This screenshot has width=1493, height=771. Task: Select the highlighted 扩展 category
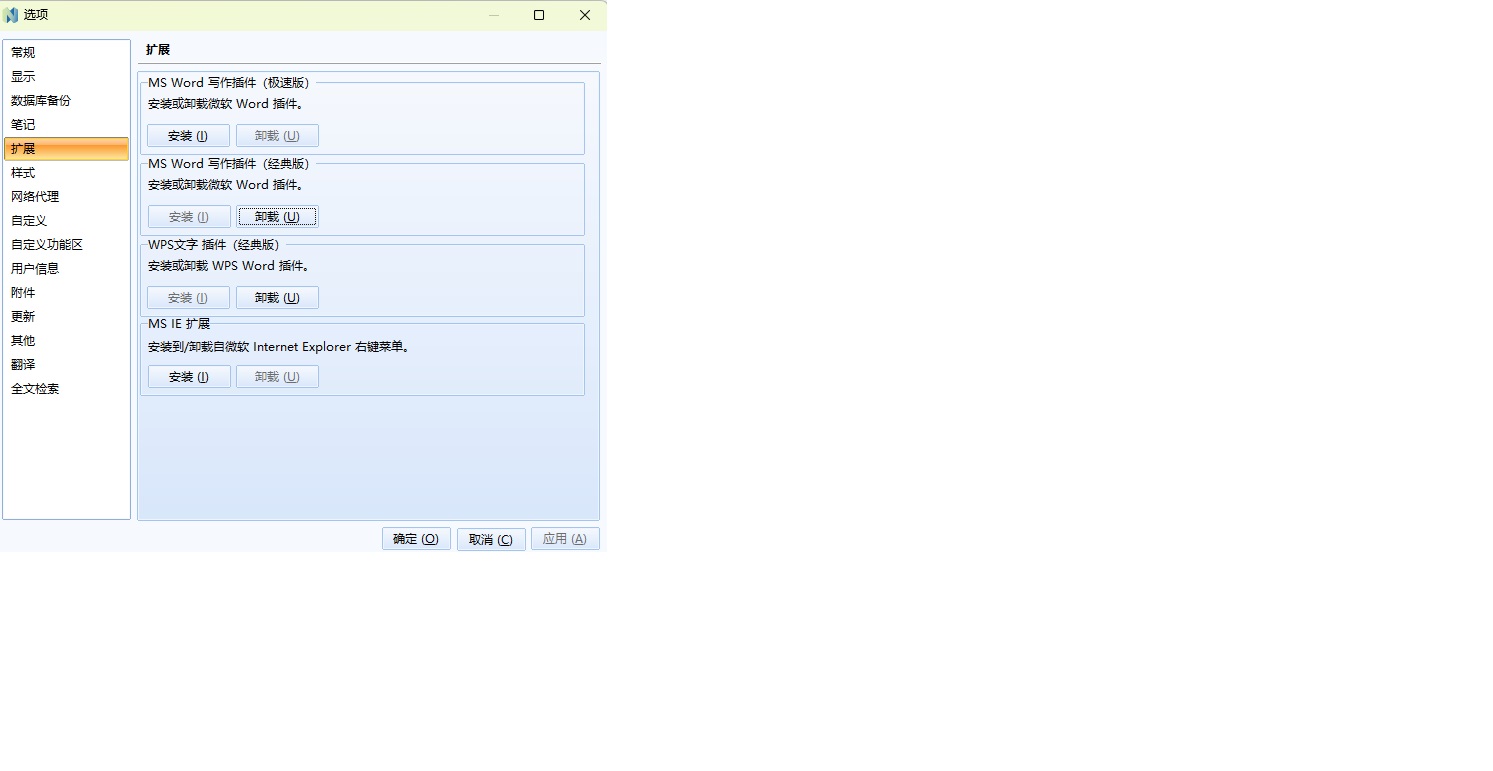click(66, 149)
